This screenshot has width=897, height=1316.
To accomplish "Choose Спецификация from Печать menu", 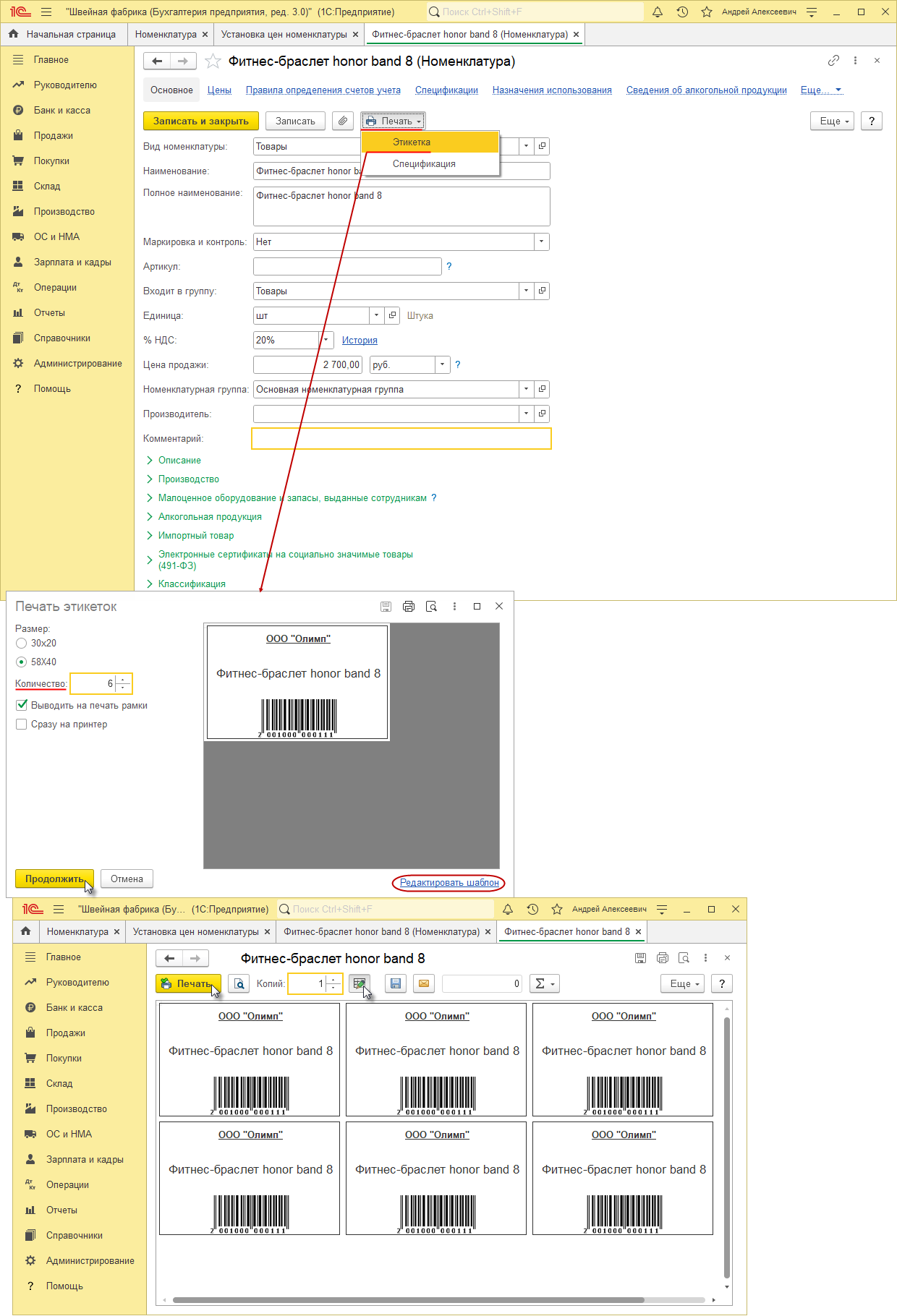I will [430, 164].
